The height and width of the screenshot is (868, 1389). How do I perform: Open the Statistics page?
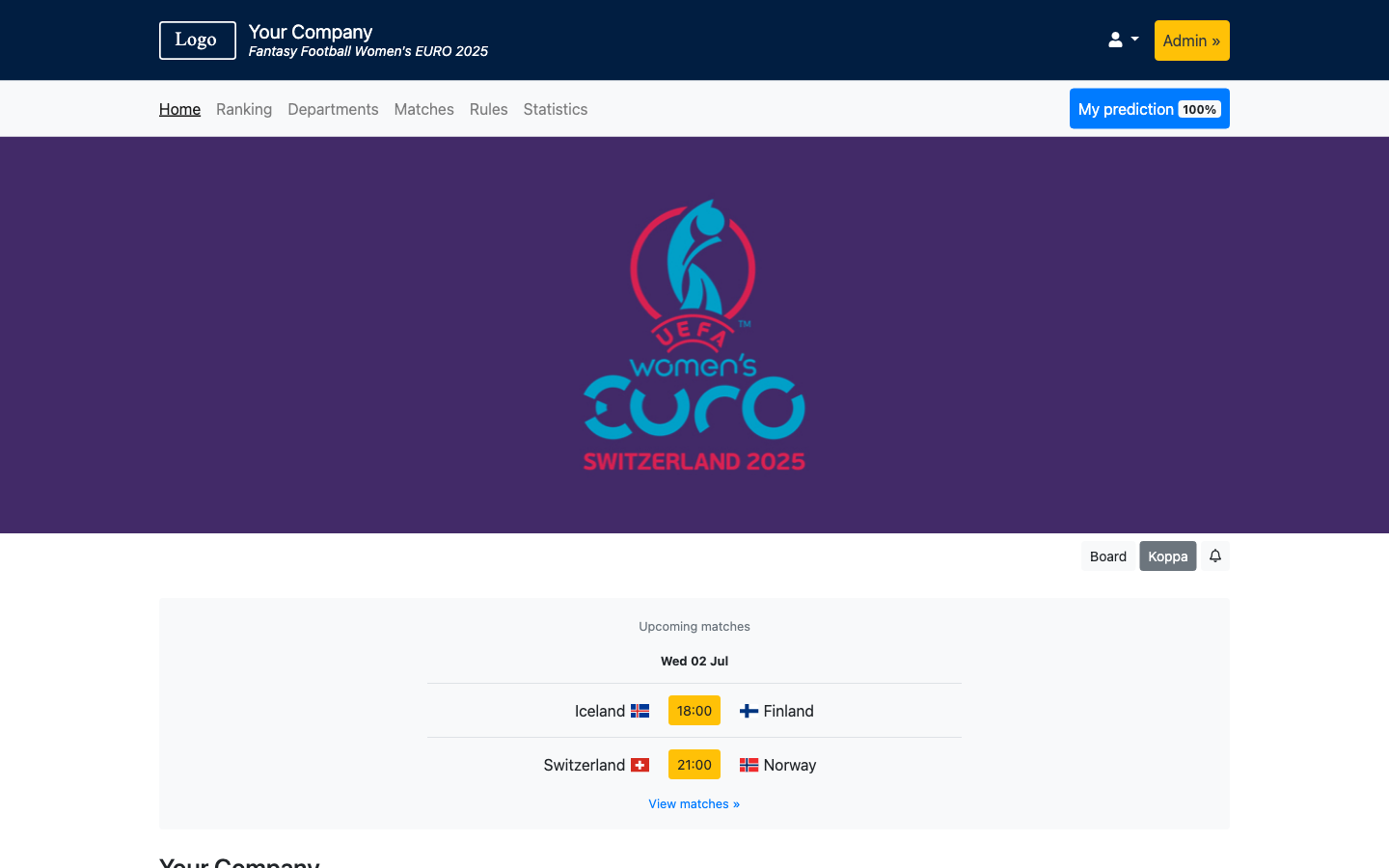[x=555, y=109]
